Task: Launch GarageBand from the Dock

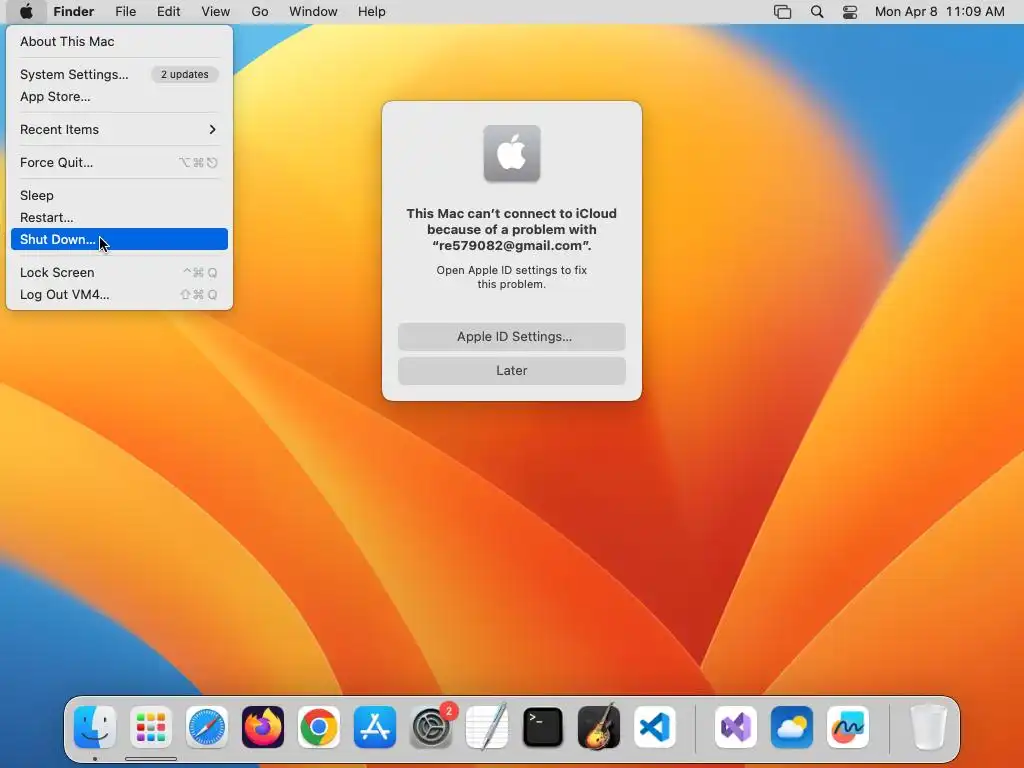Action: coord(599,727)
